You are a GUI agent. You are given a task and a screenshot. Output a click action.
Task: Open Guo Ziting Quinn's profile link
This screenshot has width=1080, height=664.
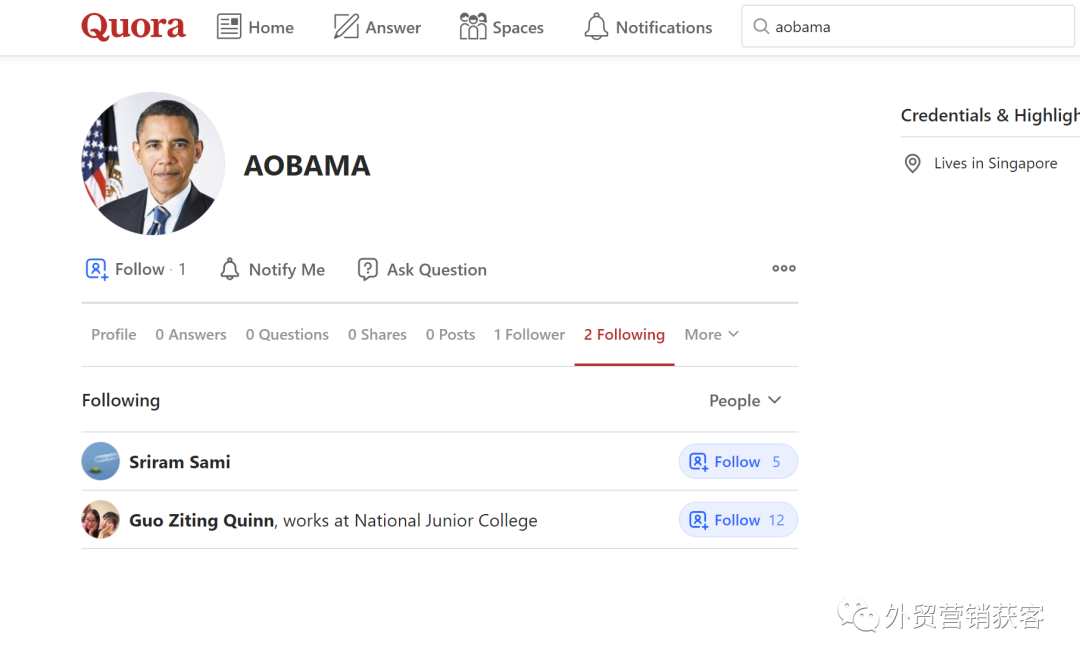pos(202,521)
